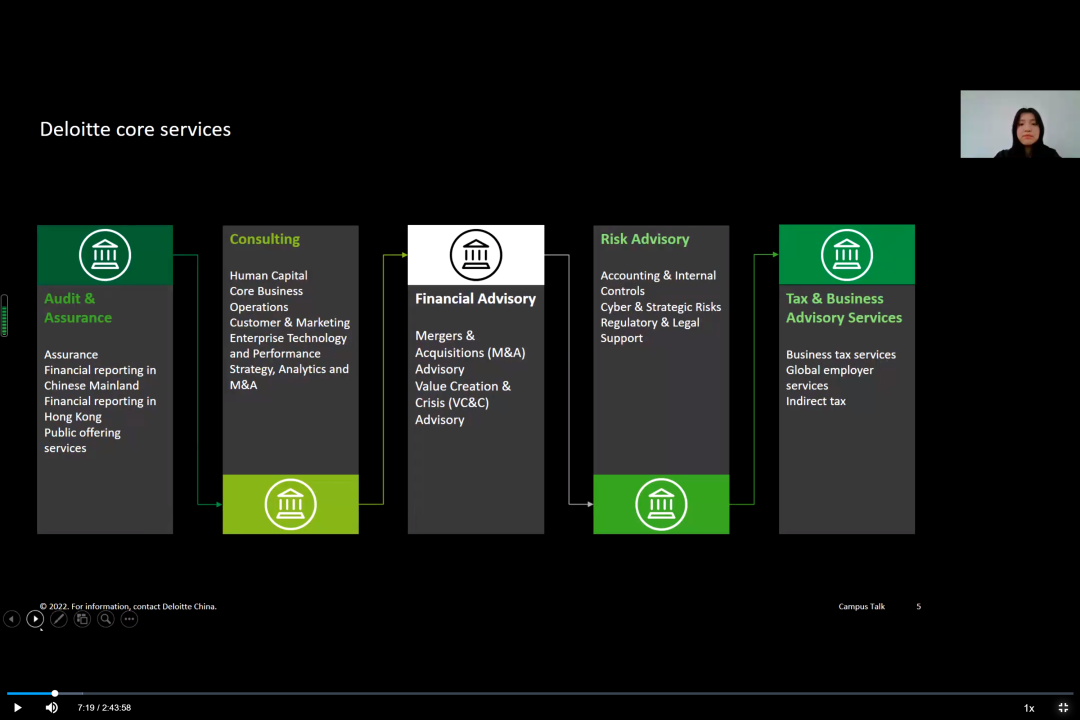Exit fullscreen mode via the corner icon
The width and height of the screenshot is (1080, 720).
(1063, 708)
